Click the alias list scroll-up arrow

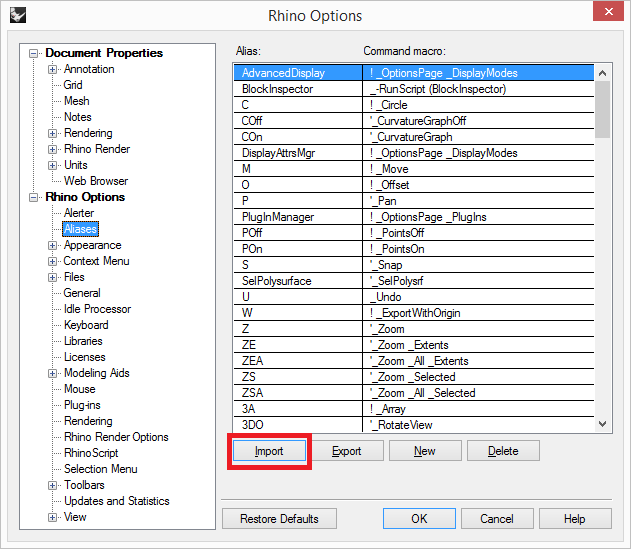(602, 73)
